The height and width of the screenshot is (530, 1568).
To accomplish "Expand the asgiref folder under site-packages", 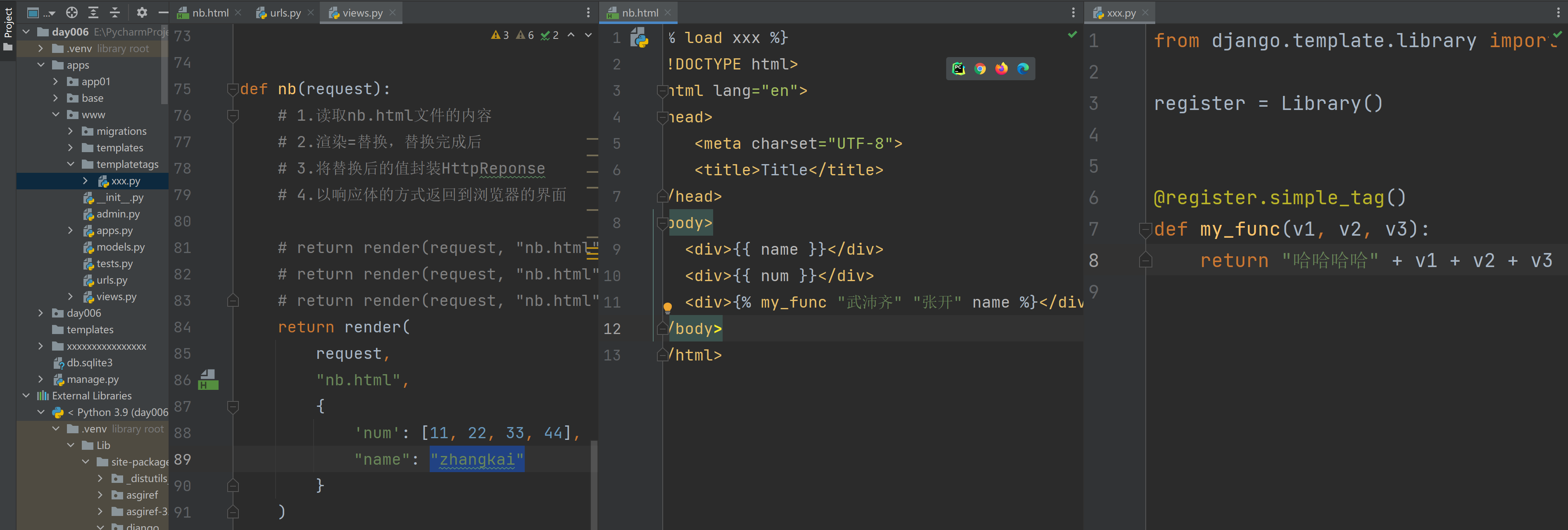I will click(100, 495).
